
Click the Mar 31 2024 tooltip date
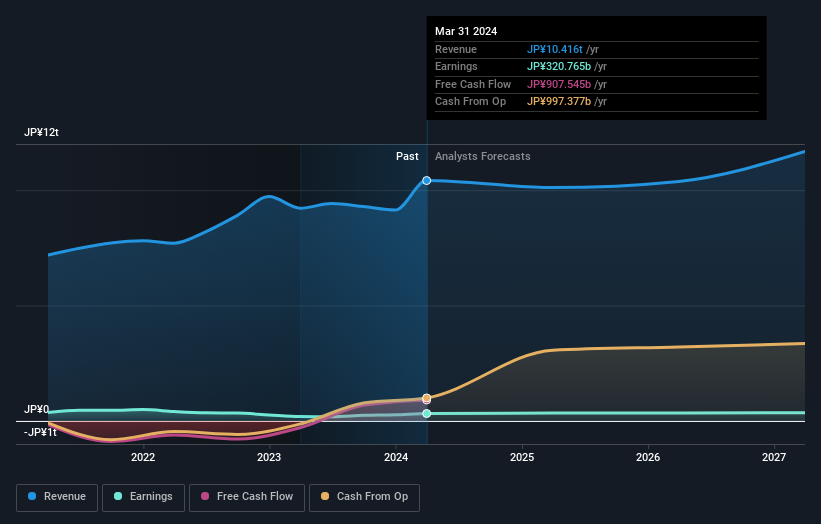pos(466,31)
